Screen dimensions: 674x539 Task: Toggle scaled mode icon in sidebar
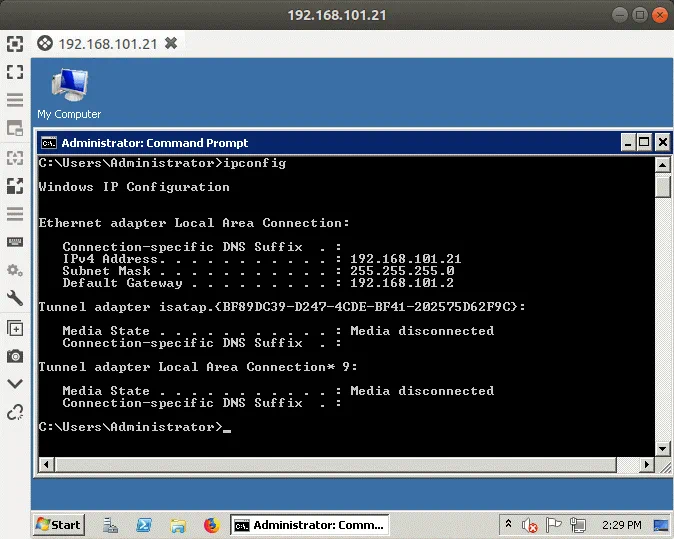tap(15, 185)
